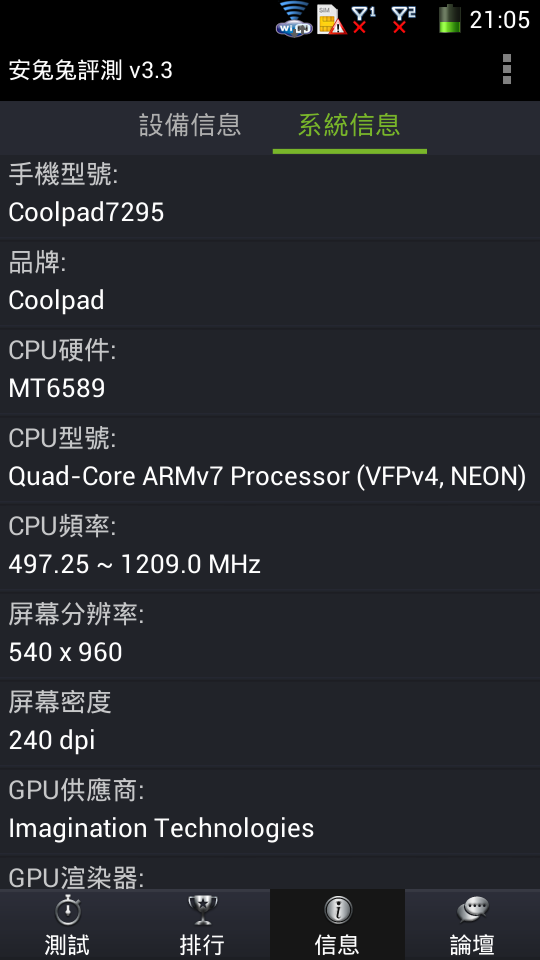Select the MT6589 CPU hardware row
This screenshot has height=960, width=540.
tap(270, 370)
